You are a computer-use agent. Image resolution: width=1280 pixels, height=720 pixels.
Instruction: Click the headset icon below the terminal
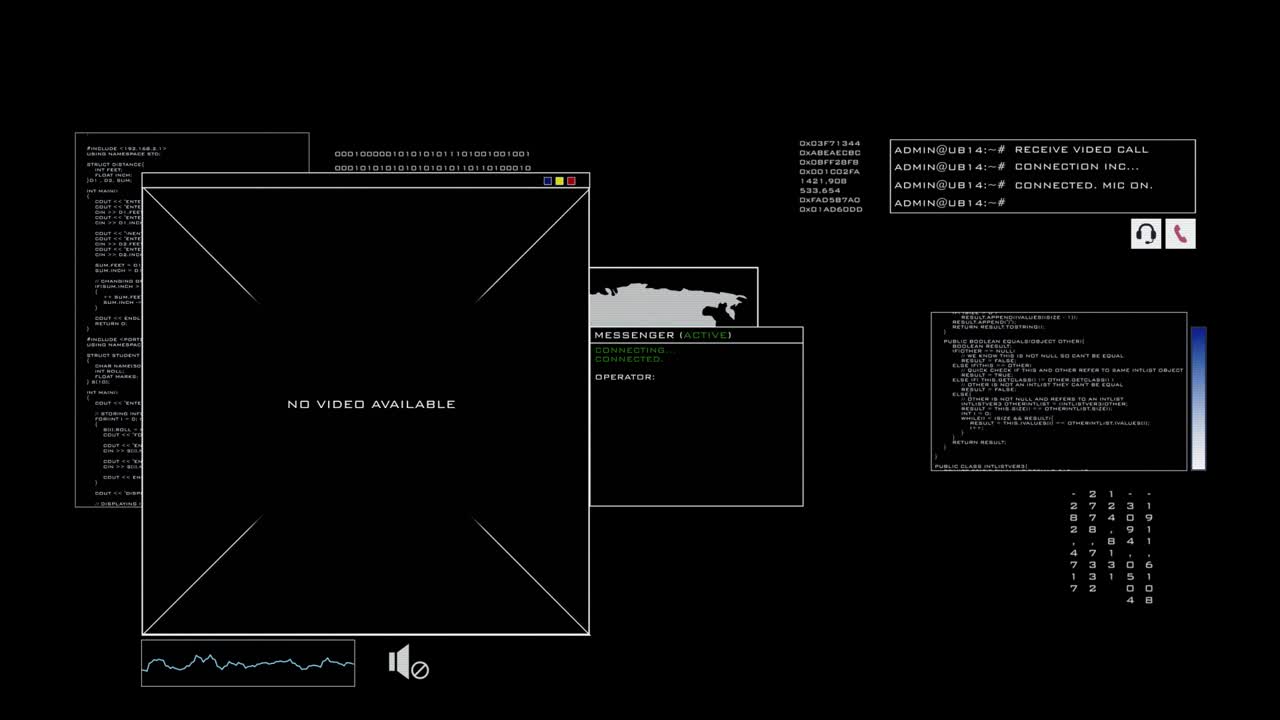[x=1146, y=234]
